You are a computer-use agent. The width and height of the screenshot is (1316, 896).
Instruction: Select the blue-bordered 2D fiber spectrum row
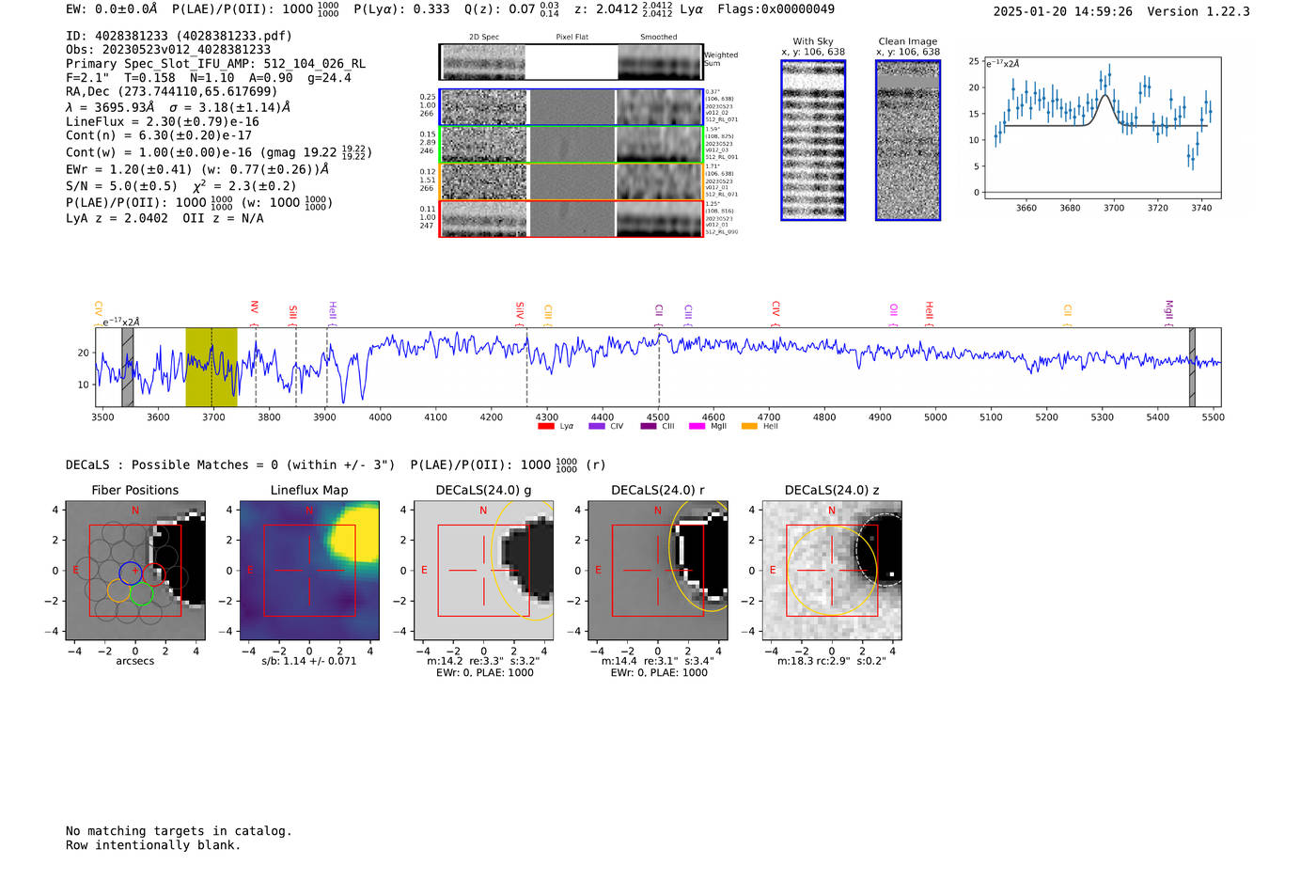coord(571,107)
